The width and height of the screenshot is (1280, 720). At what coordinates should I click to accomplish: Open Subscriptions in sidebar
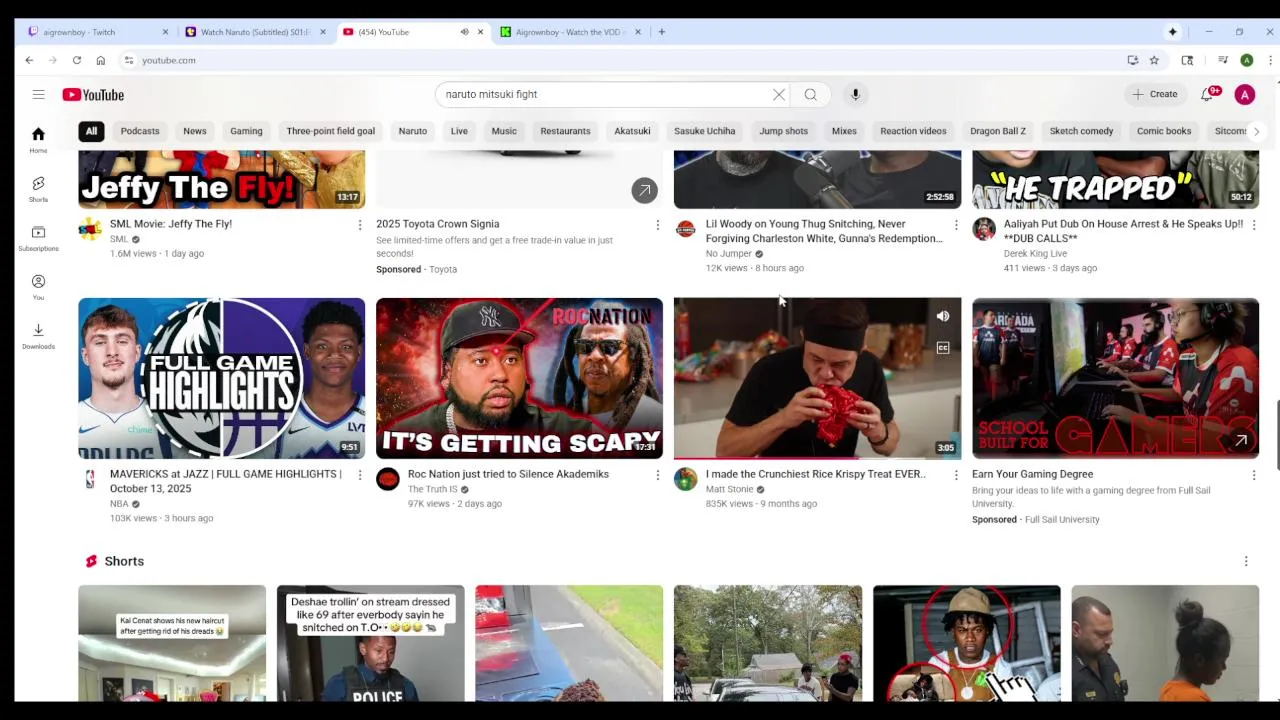38,238
